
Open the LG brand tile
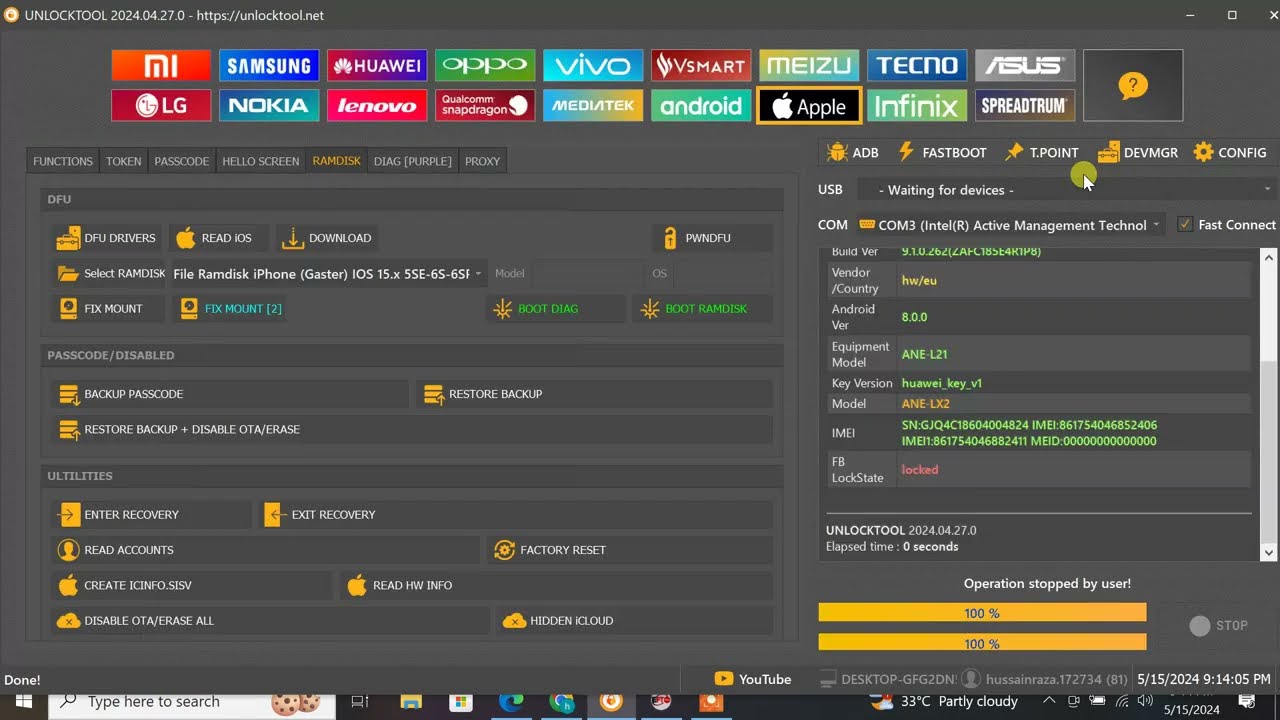tap(161, 105)
